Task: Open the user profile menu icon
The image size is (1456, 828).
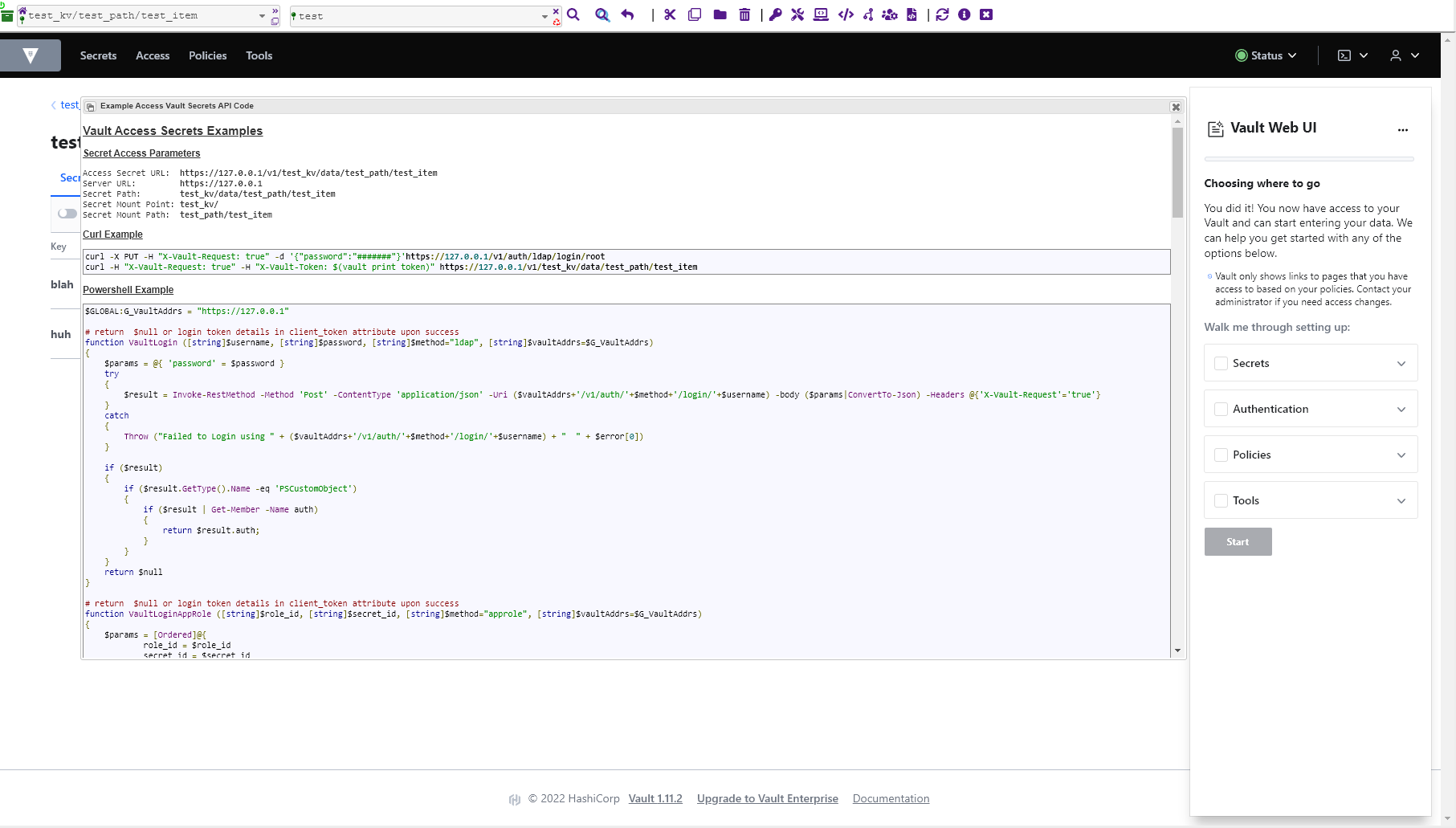Action: [1396, 55]
